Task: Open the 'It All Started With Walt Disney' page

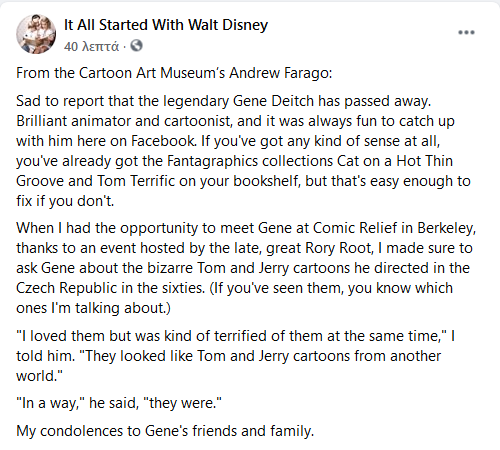Action: [x=166, y=25]
